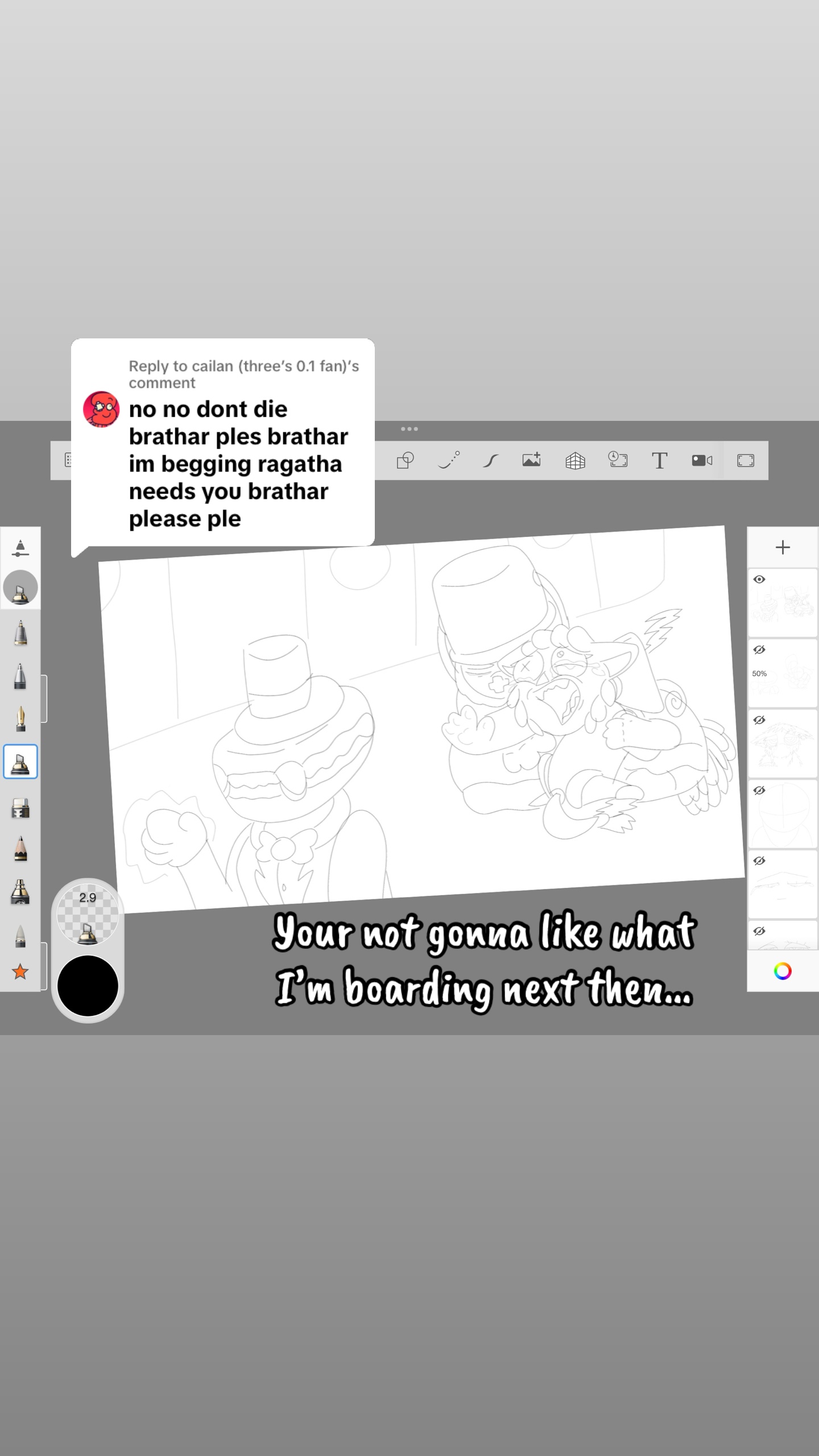819x1456 pixels.
Task: Open the import image tool
Action: [532, 460]
